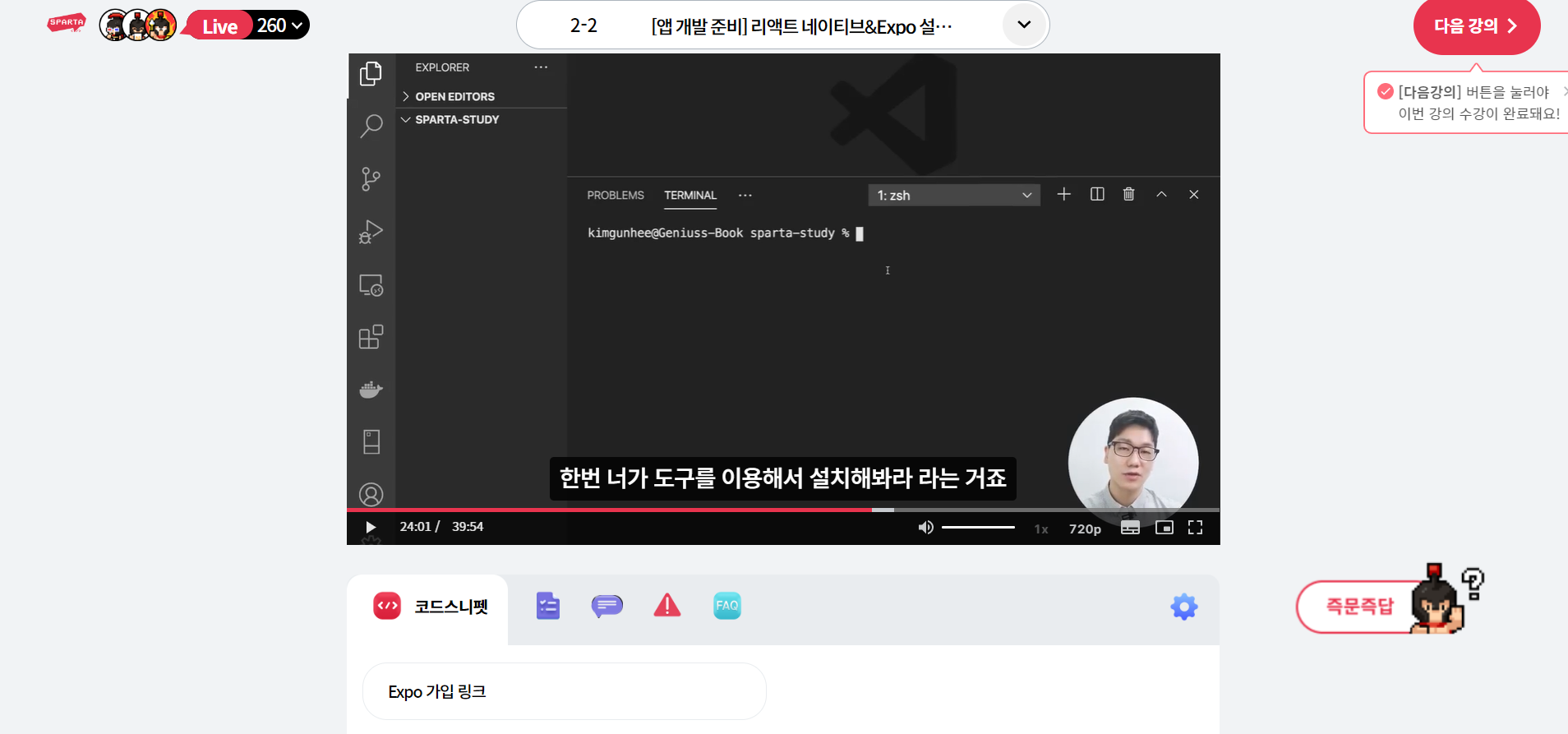Open the 1: zsh terminal dropdown
Screen dimensions: 1568x734
(954, 196)
